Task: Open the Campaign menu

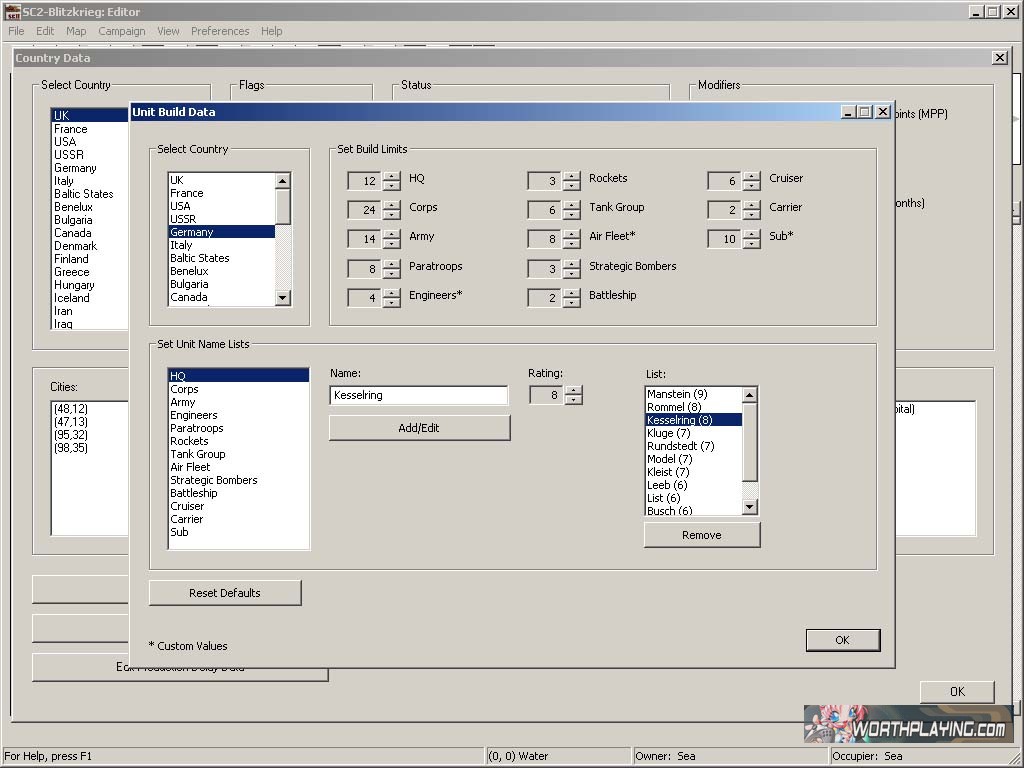Action: click(x=121, y=31)
